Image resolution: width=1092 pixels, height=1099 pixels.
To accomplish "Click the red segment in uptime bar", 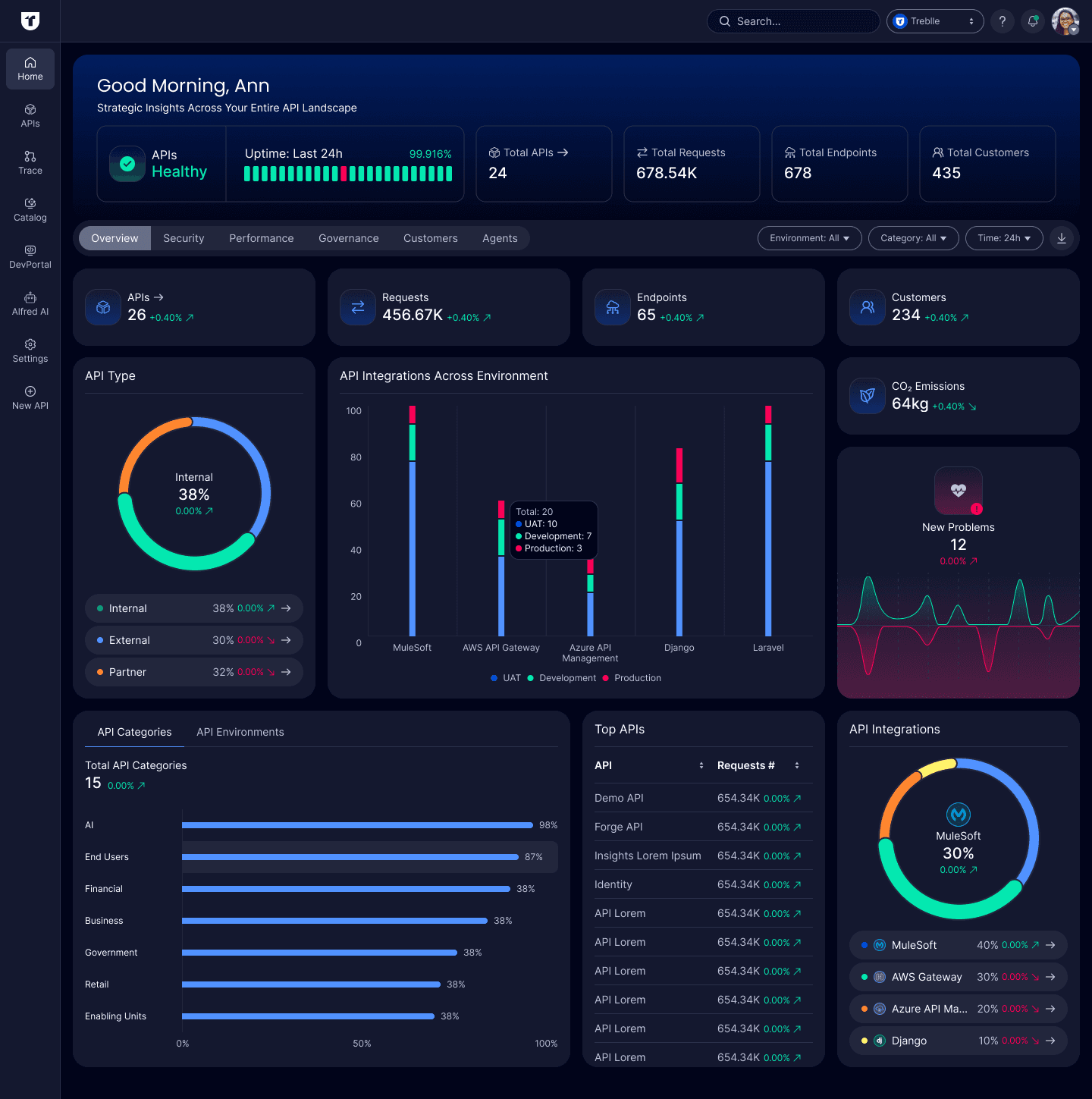I will click(x=344, y=174).
